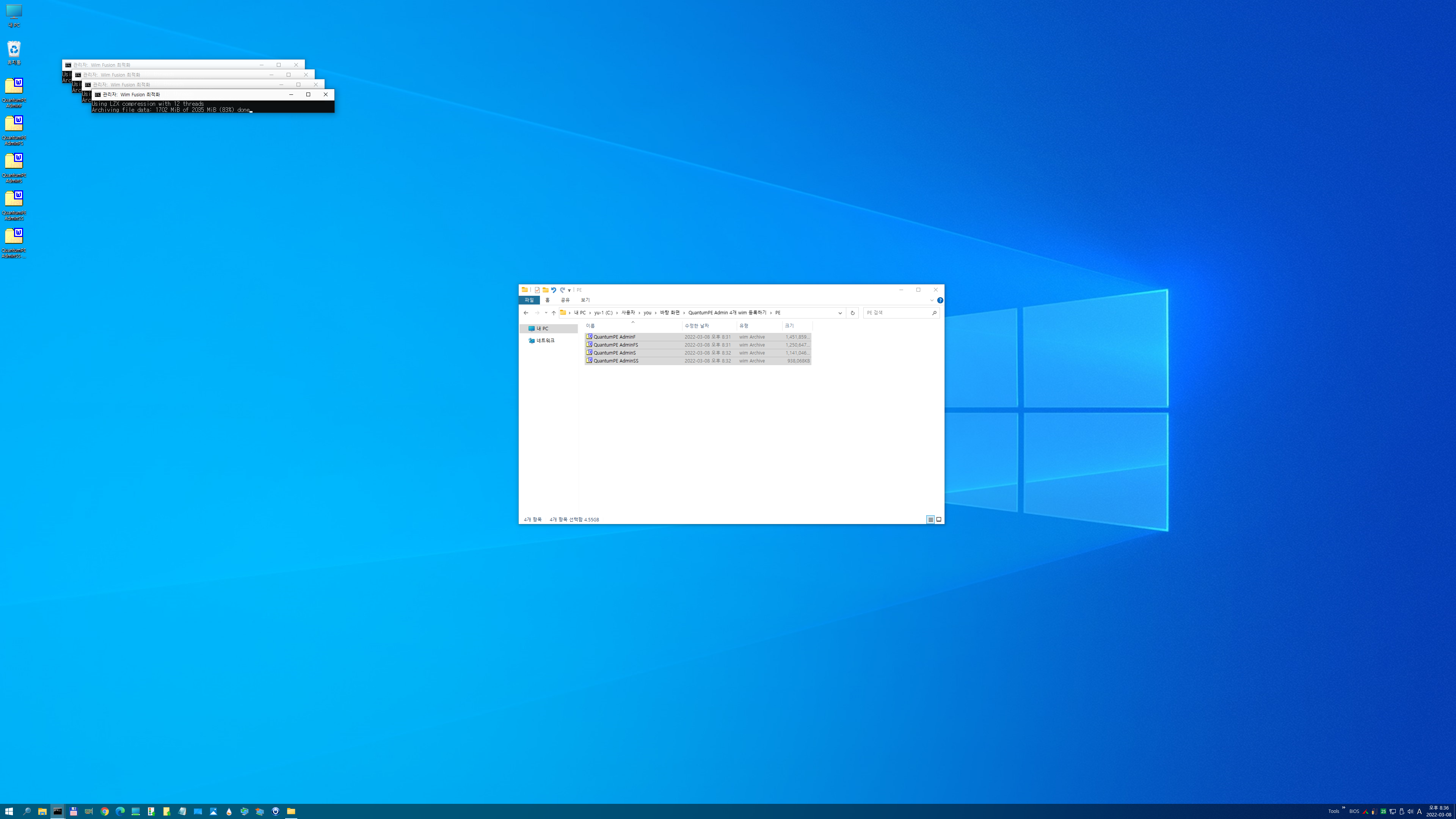Select QuantumPE AdminSS file row

(698, 361)
